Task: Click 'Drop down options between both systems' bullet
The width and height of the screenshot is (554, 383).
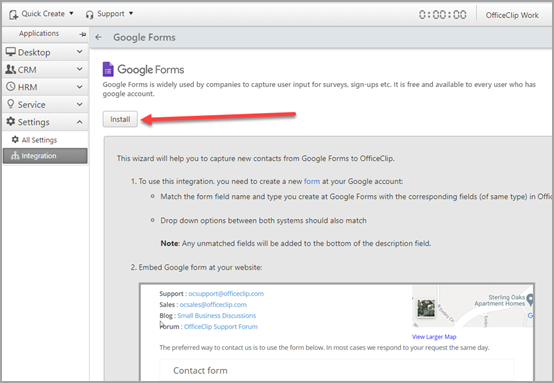Action: (263, 220)
